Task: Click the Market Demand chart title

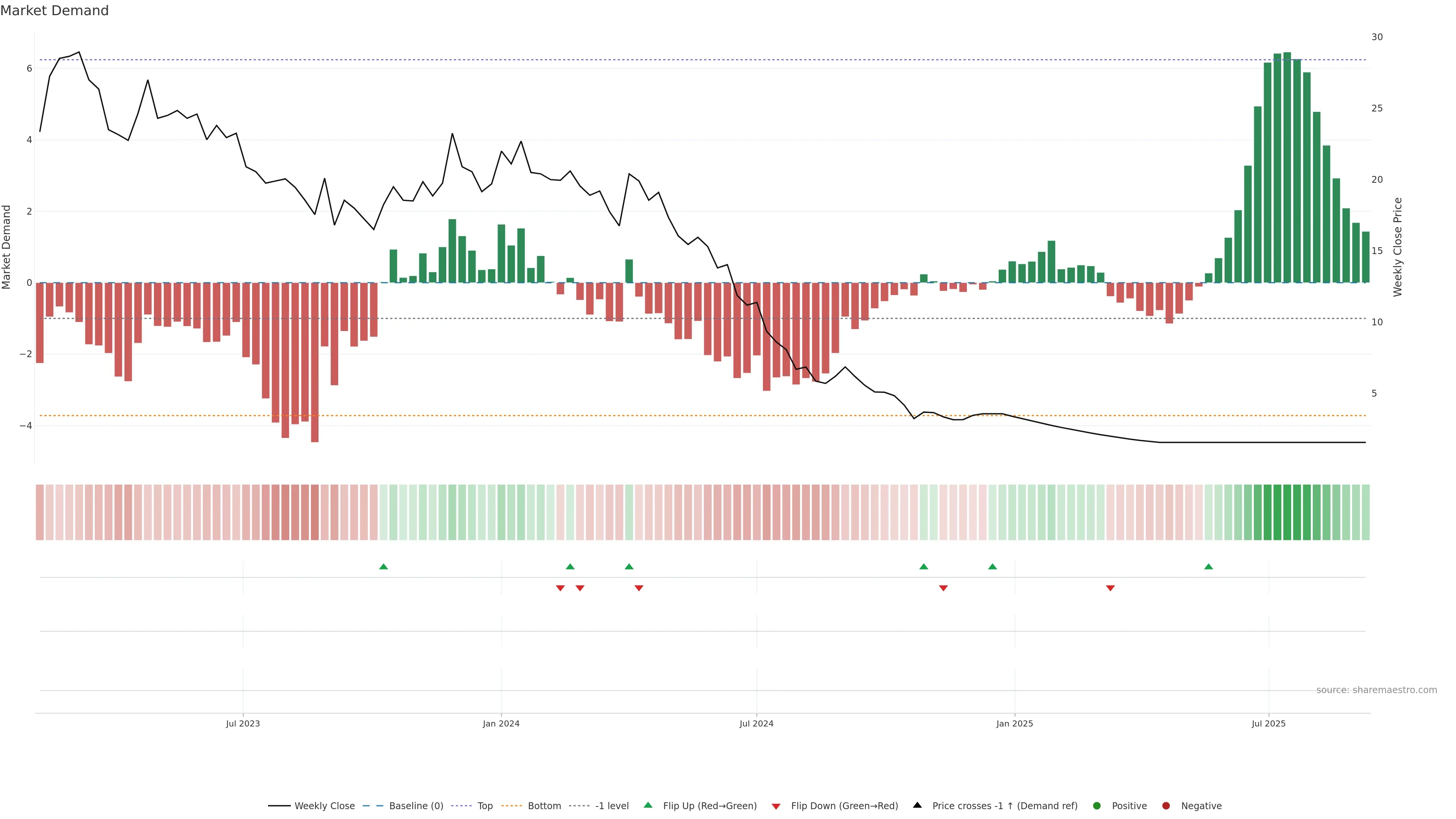Action: click(54, 11)
